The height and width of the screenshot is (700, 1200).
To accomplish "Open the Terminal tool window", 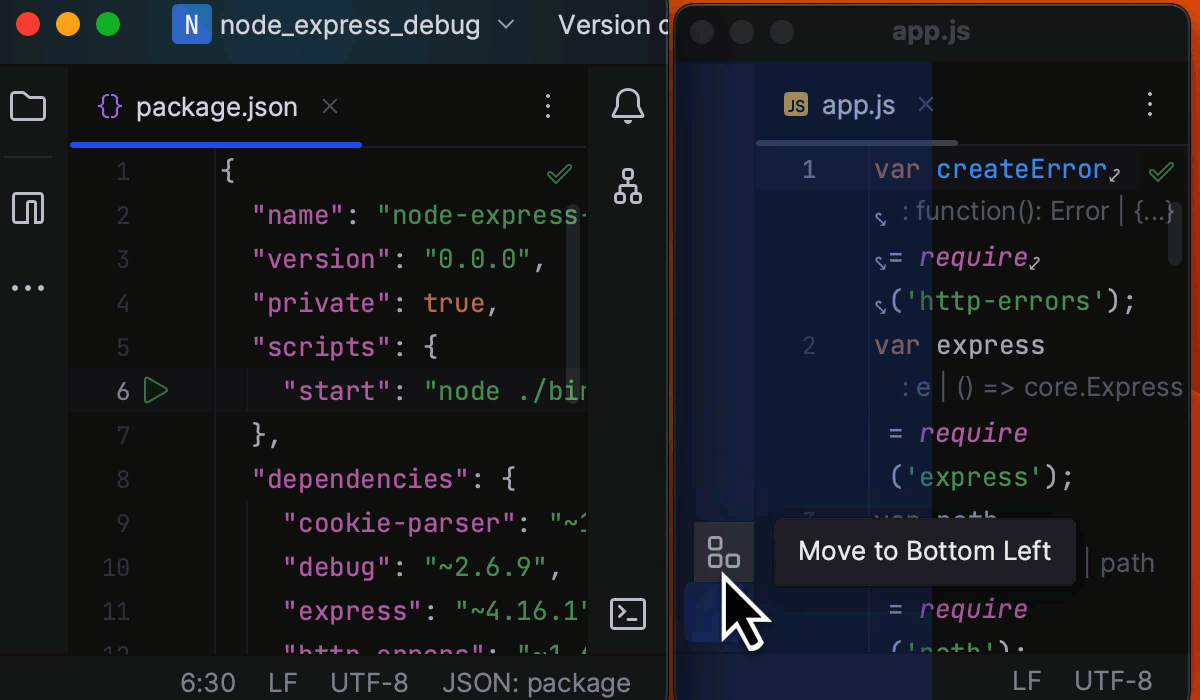I will (627, 614).
